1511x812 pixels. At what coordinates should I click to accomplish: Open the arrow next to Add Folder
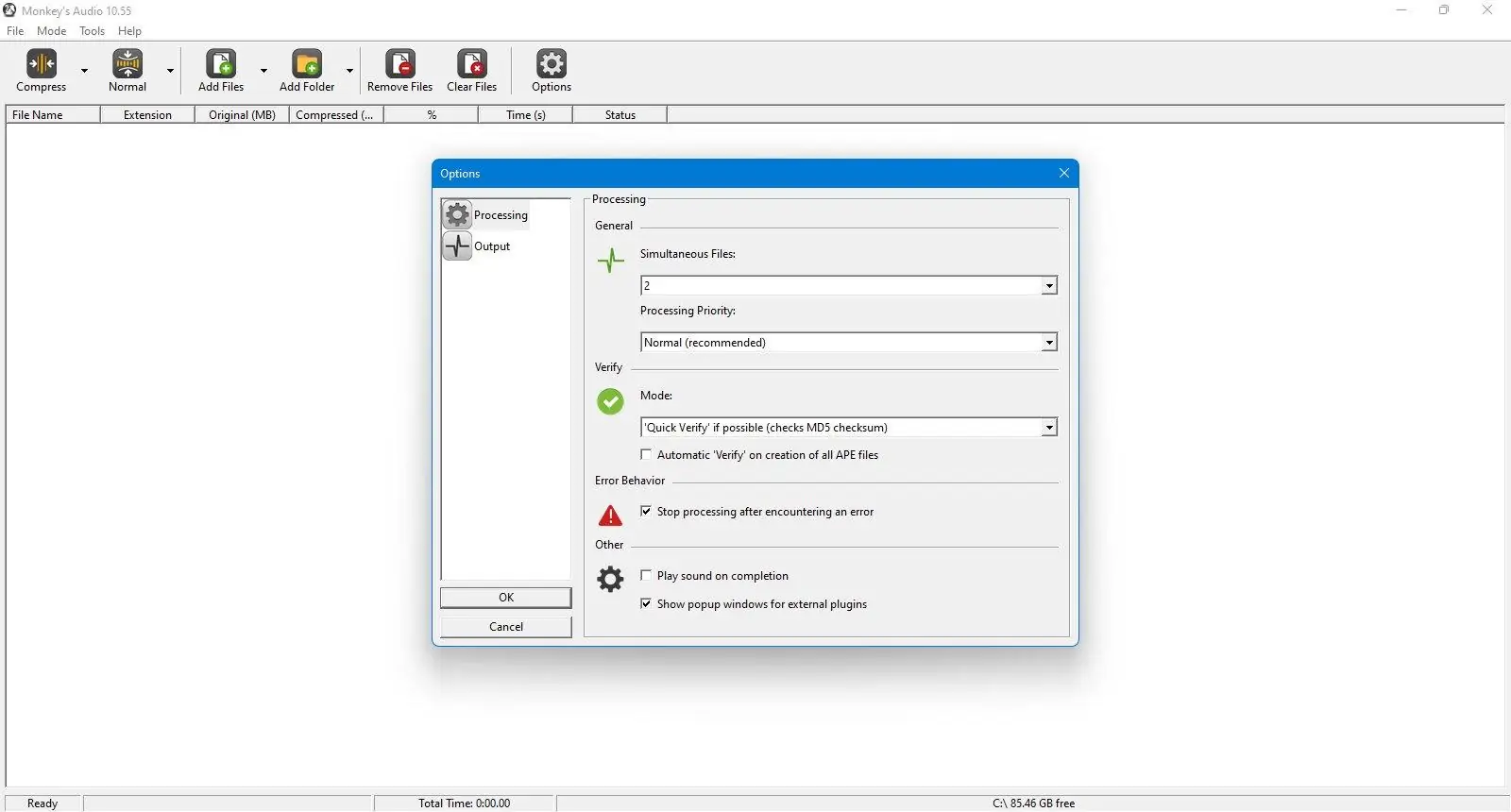[349, 71]
